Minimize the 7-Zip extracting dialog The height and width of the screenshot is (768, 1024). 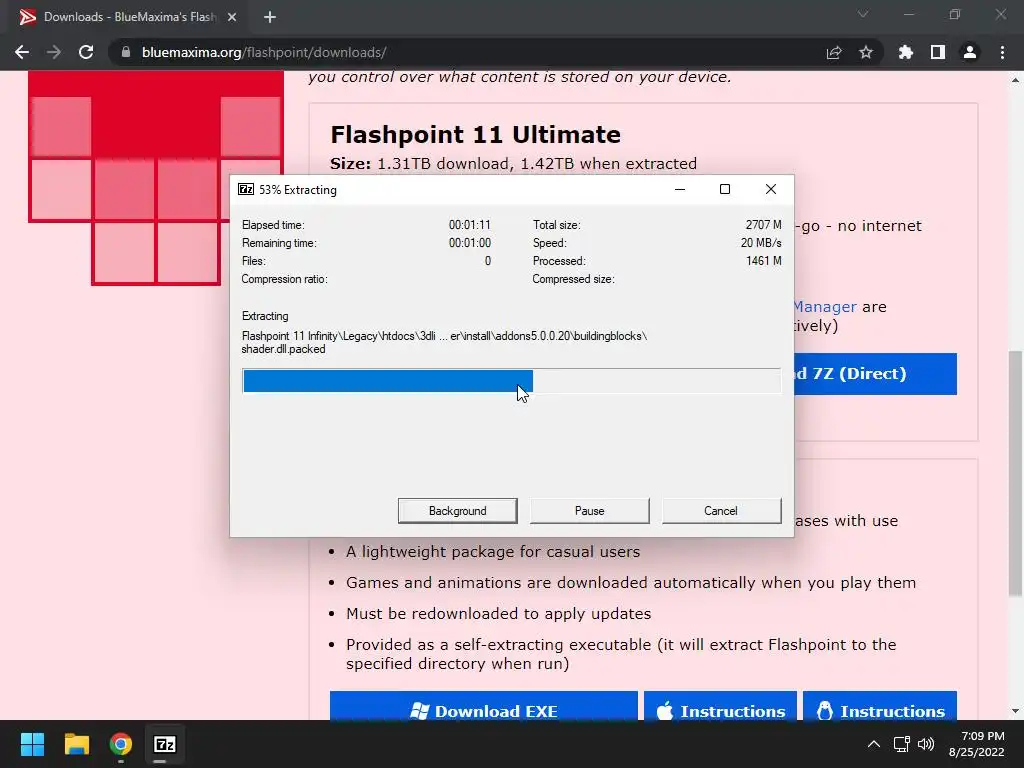pyautogui.click(x=680, y=189)
